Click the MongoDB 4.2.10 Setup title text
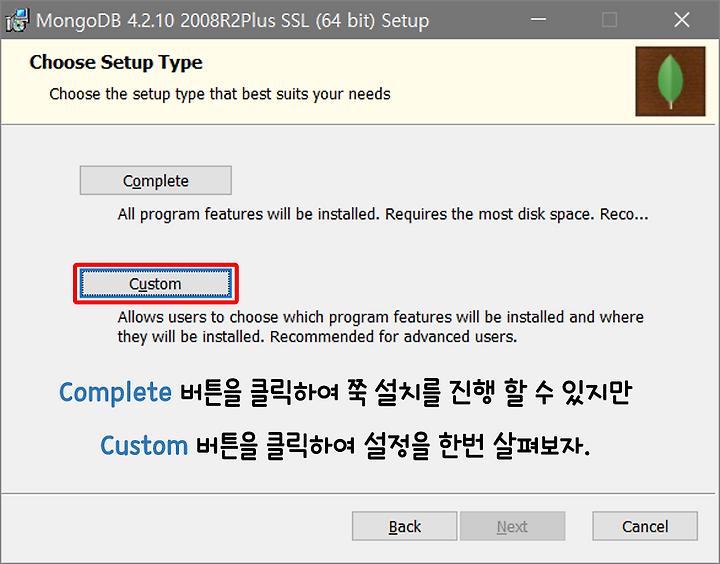This screenshot has height=564, width=720. pos(232,21)
